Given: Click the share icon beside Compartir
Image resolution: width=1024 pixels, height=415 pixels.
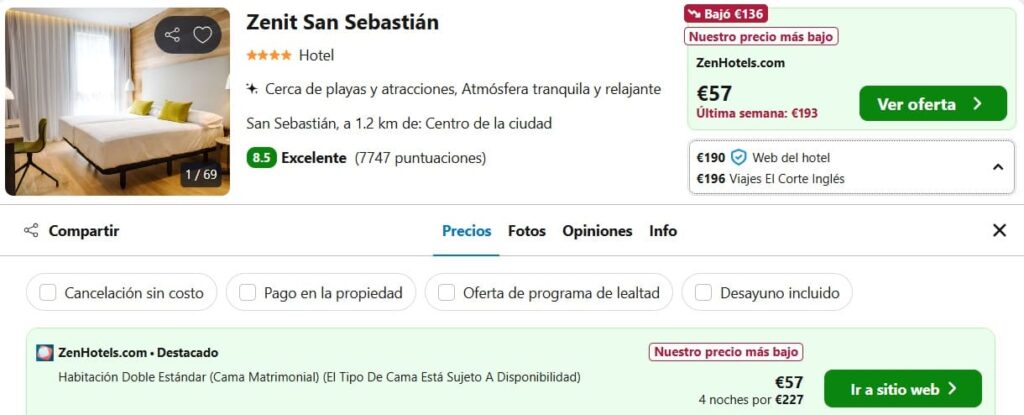Looking at the screenshot, I should 31,231.
